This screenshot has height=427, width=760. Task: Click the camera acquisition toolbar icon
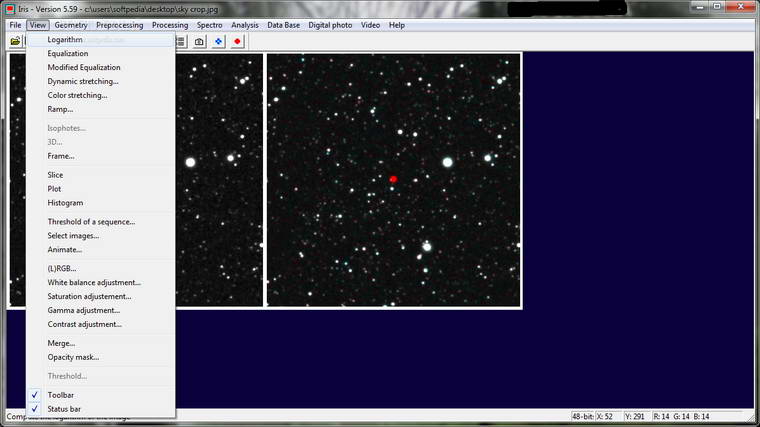point(199,42)
